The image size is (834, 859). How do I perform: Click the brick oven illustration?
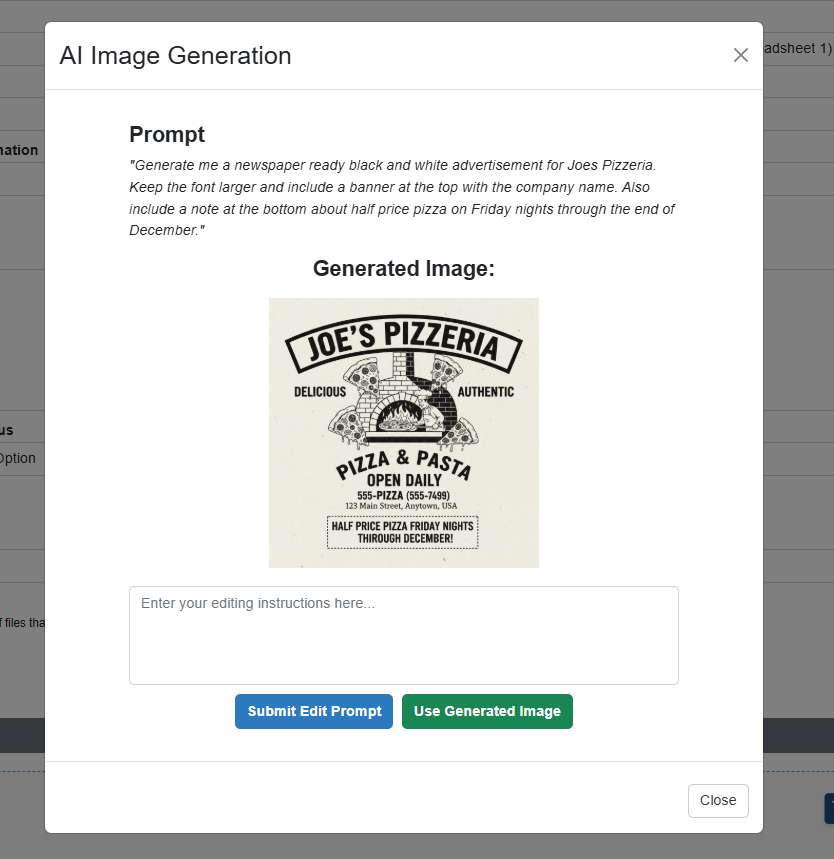coord(403,400)
